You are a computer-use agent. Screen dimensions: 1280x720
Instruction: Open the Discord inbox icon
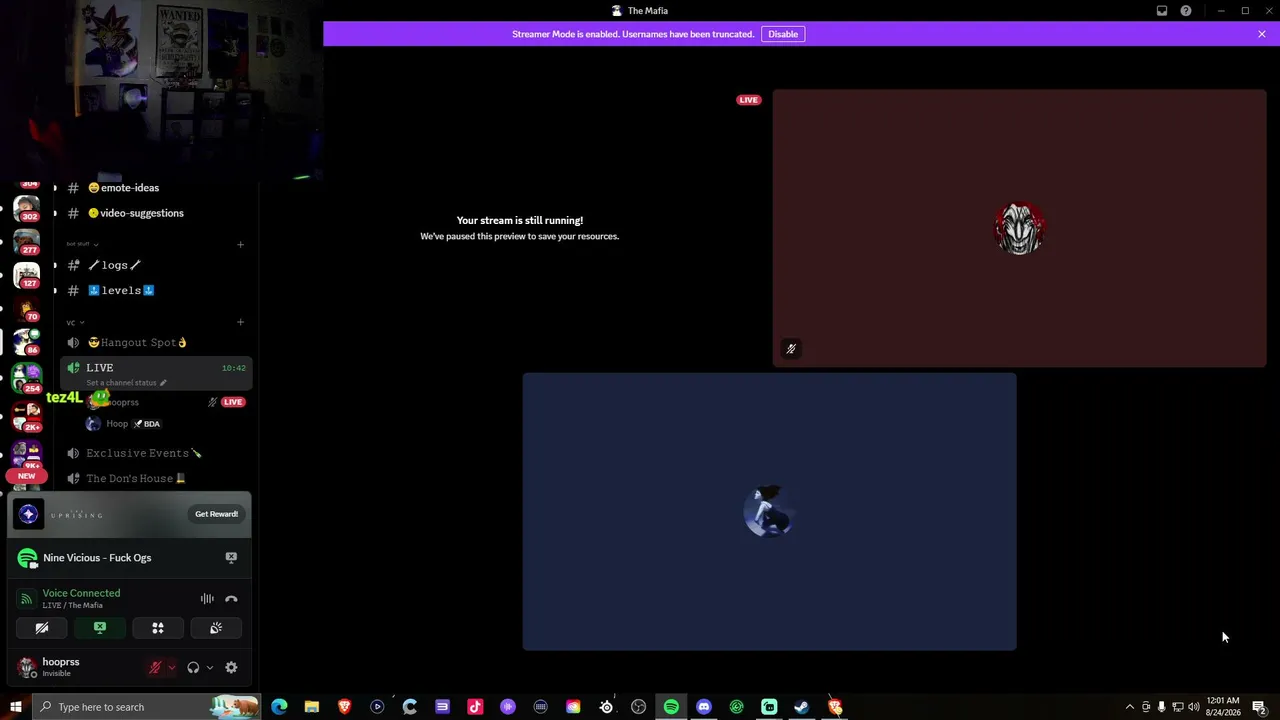tap(1162, 11)
